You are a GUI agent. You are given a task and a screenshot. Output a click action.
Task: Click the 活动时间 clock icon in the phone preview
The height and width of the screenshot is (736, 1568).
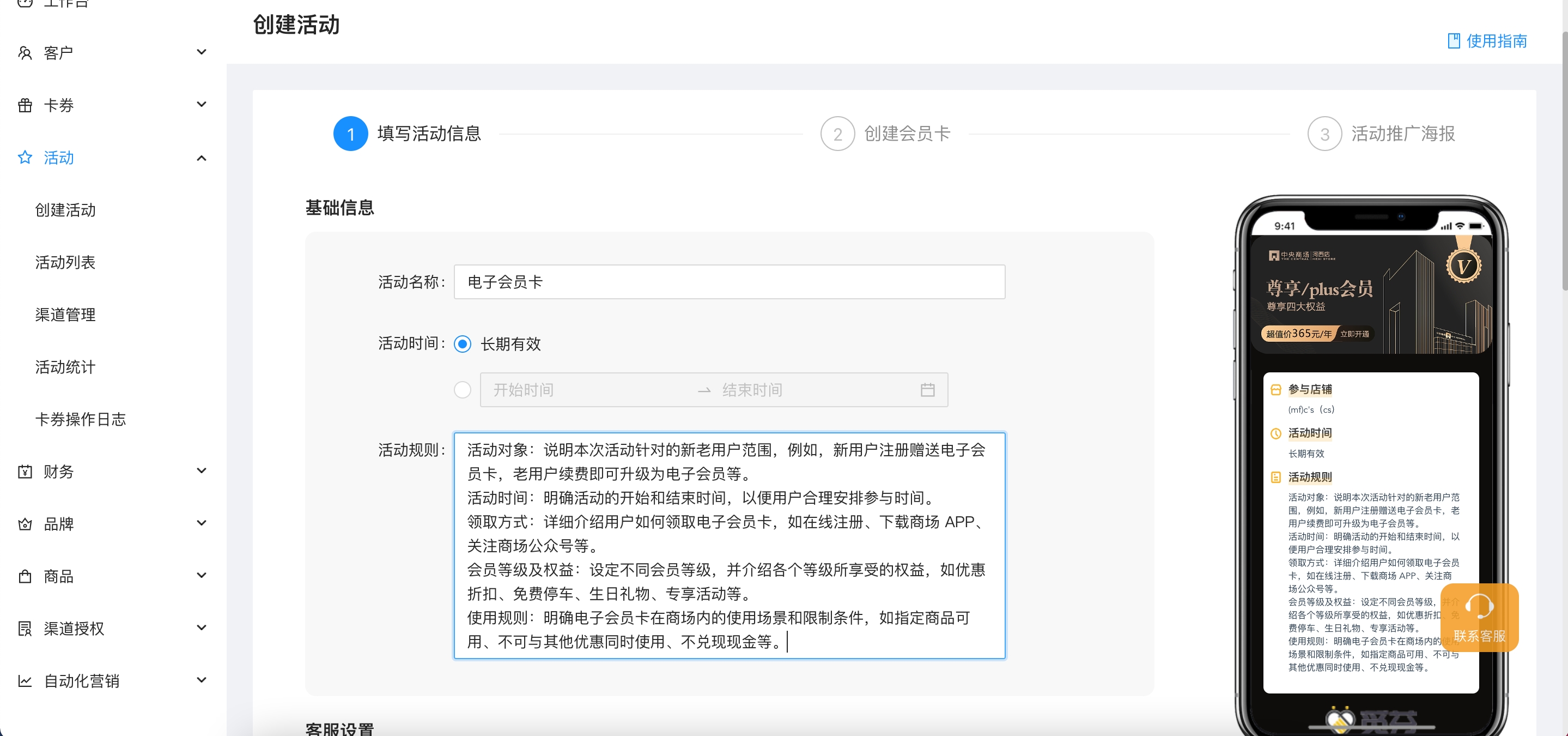pos(1276,434)
